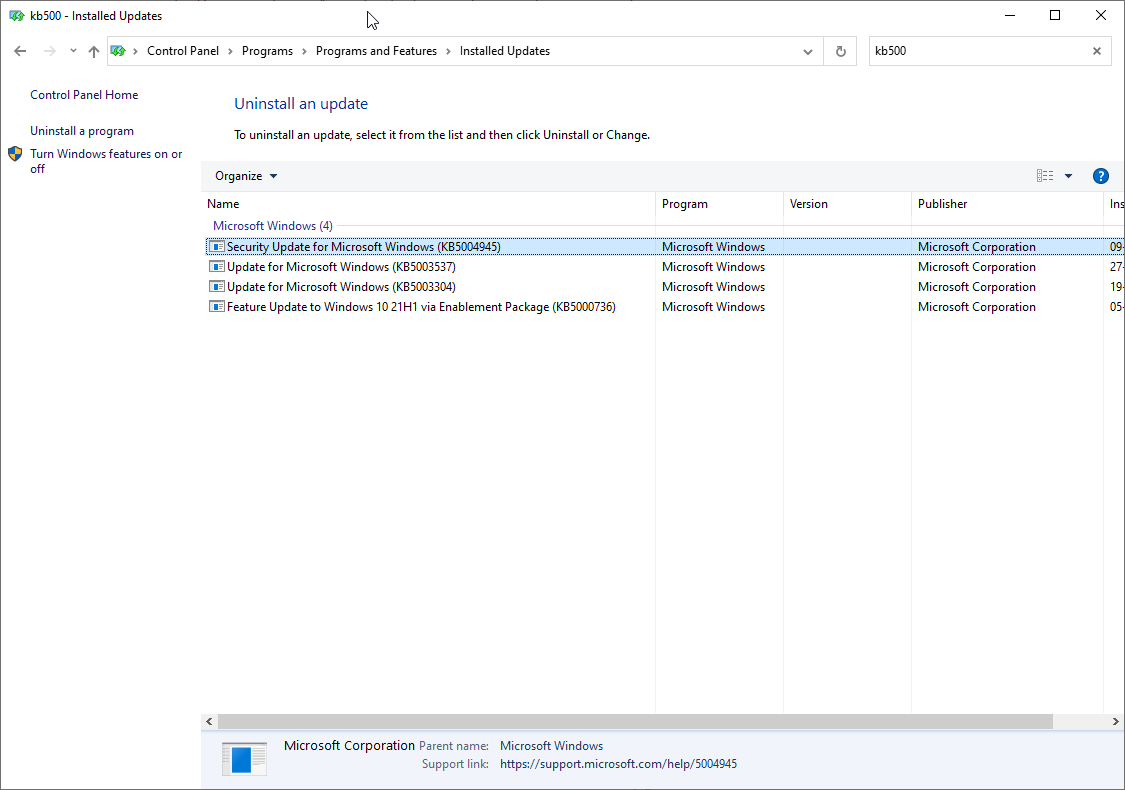Sort updates by the Publisher column header

(x=942, y=204)
